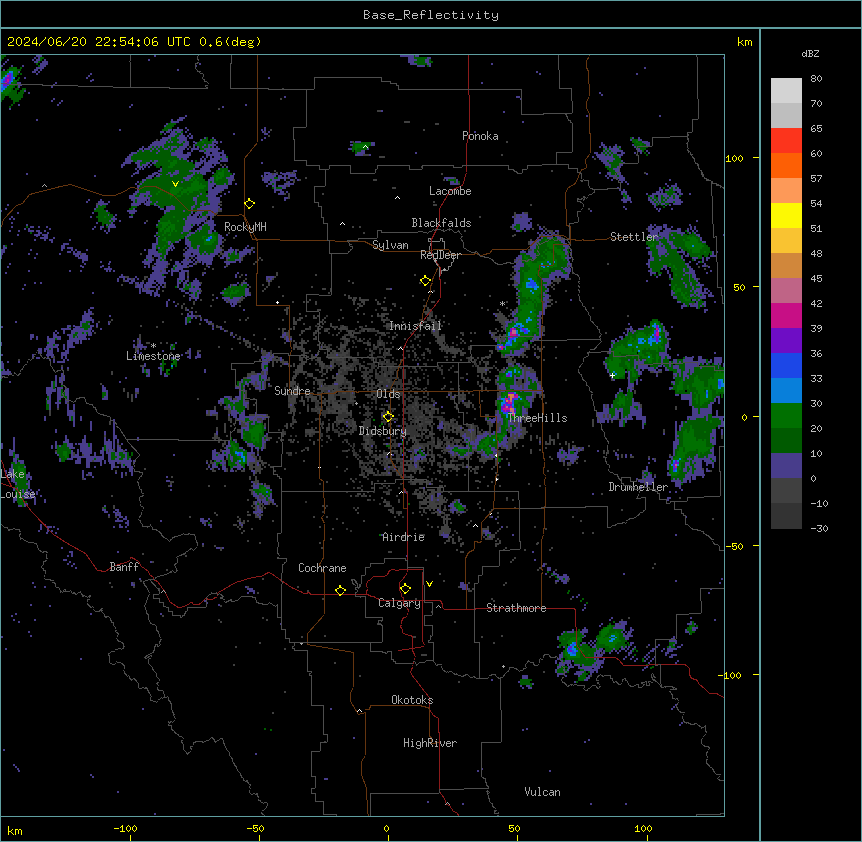Click the dBZ legend heading
The image size is (862, 842).
810,53
